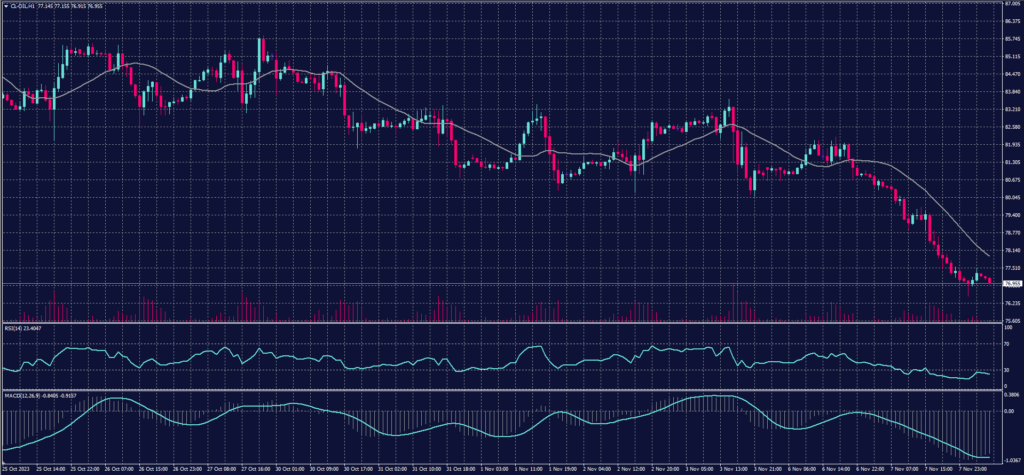Click the 25 Oct 2023 time axis marker
The height and width of the screenshot is (475, 1024).
point(15,468)
